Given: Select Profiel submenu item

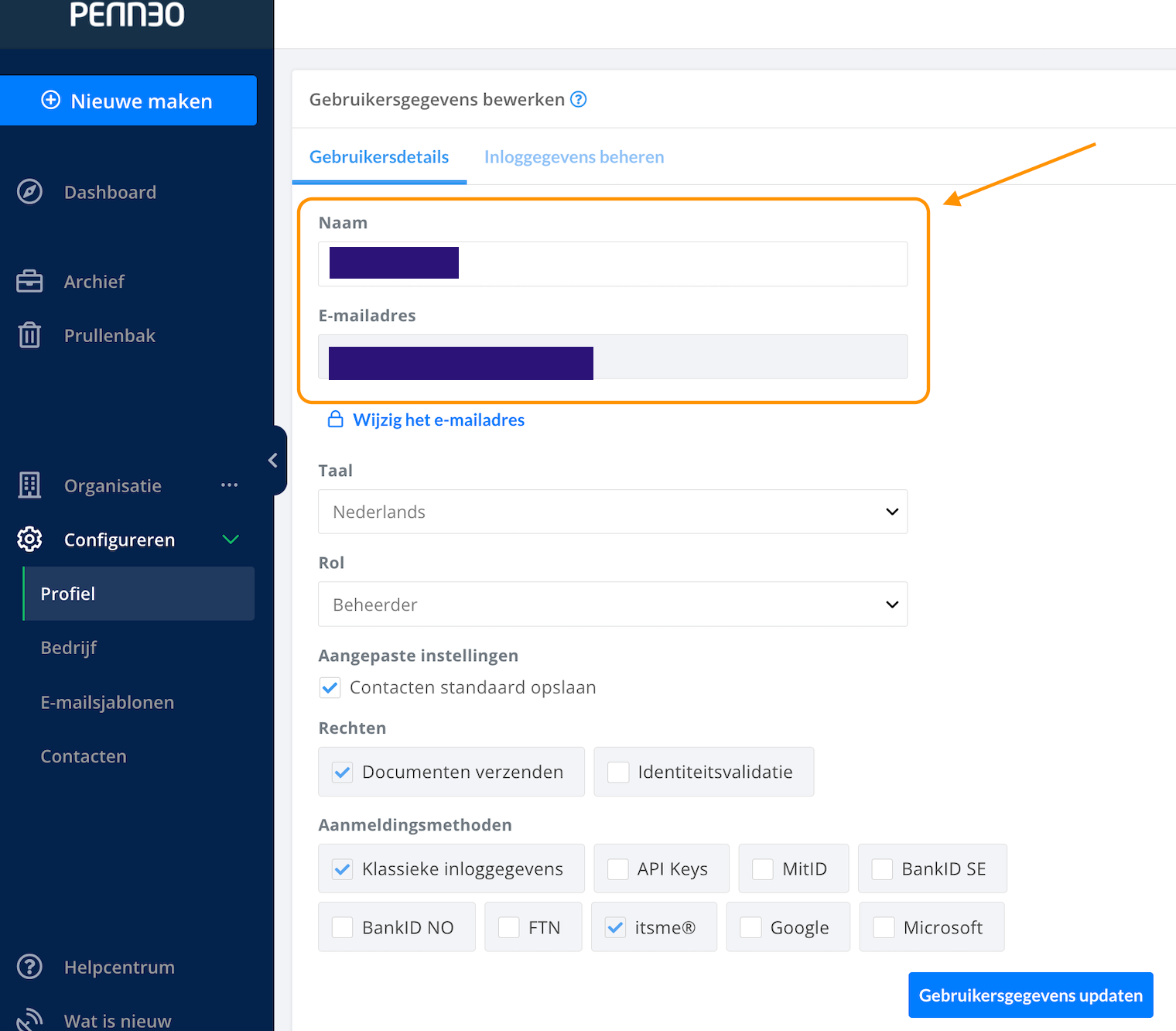Looking at the screenshot, I should [139, 594].
